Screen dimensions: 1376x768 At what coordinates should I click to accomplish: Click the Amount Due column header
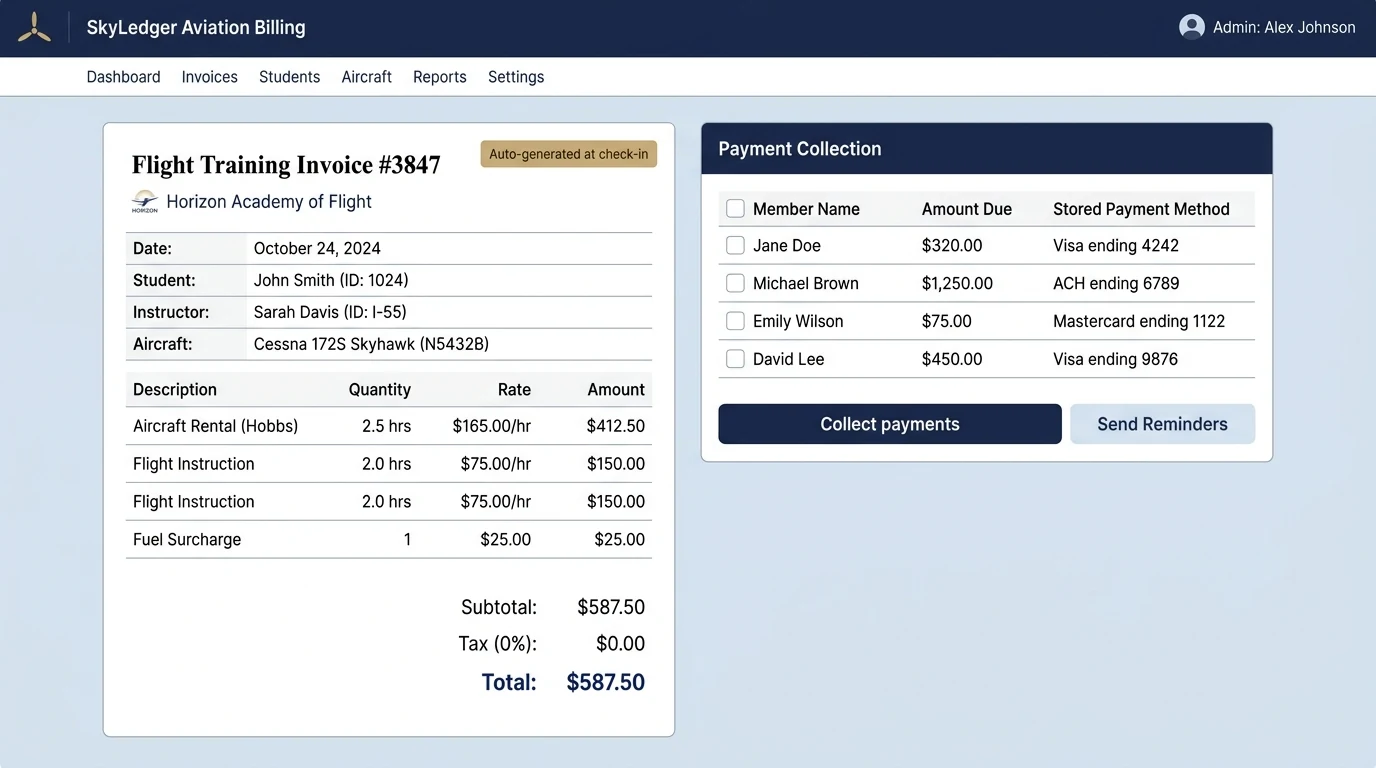[x=967, y=209]
